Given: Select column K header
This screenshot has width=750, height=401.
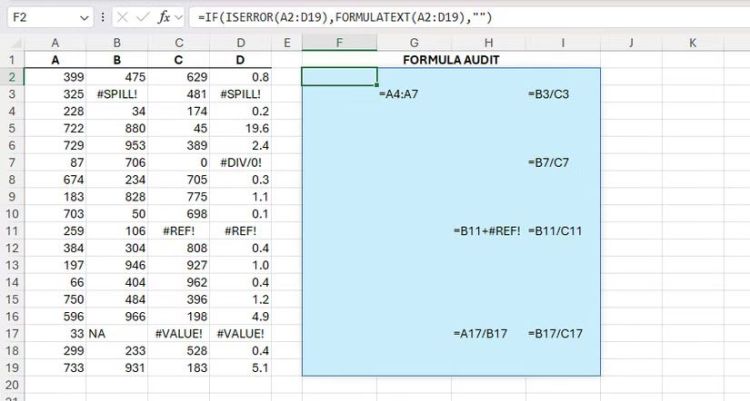Looking at the screenshot, I should click(x=693, y=43).
